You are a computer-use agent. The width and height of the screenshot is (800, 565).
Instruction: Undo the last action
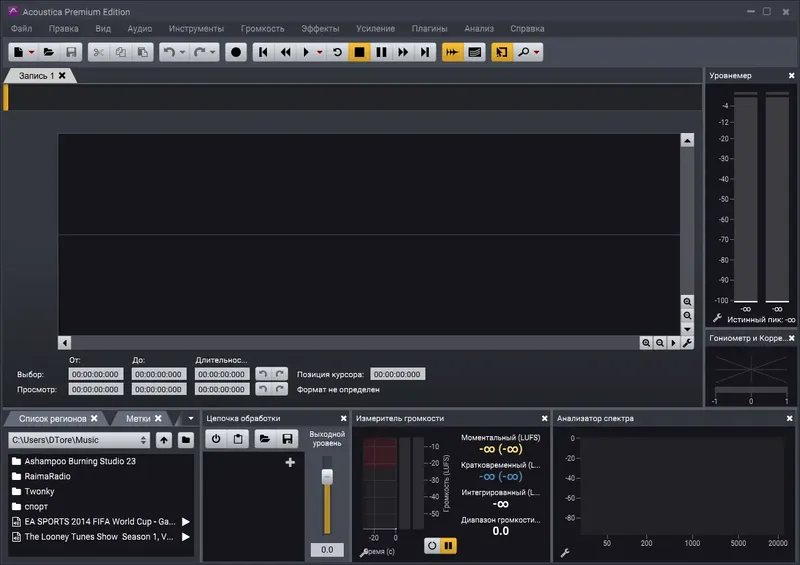coord(169,52)
